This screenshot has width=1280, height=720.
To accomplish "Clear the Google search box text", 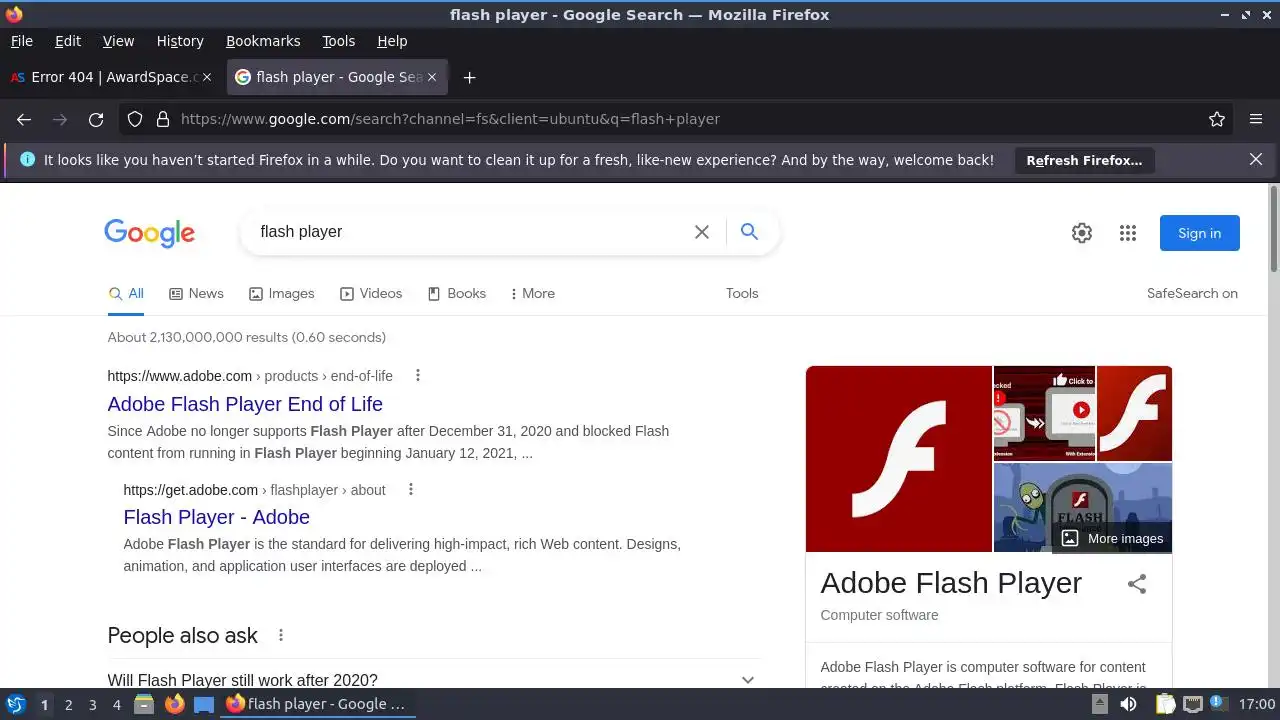I will [x=702, y=232].
